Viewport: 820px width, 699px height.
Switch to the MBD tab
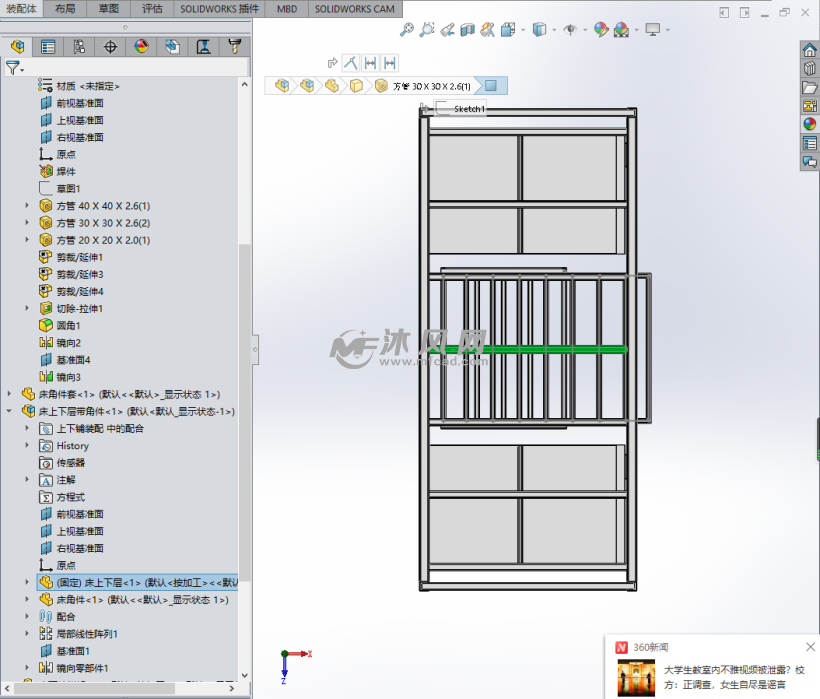point(287,9)
